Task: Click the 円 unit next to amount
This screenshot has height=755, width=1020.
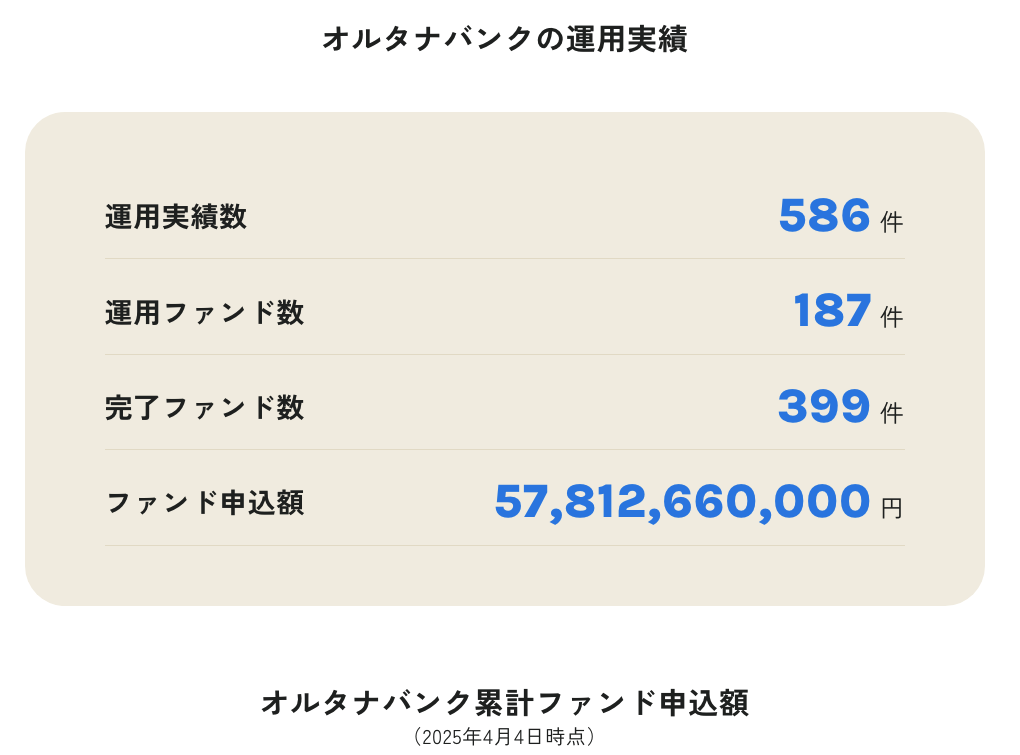Action: point(892,508)
